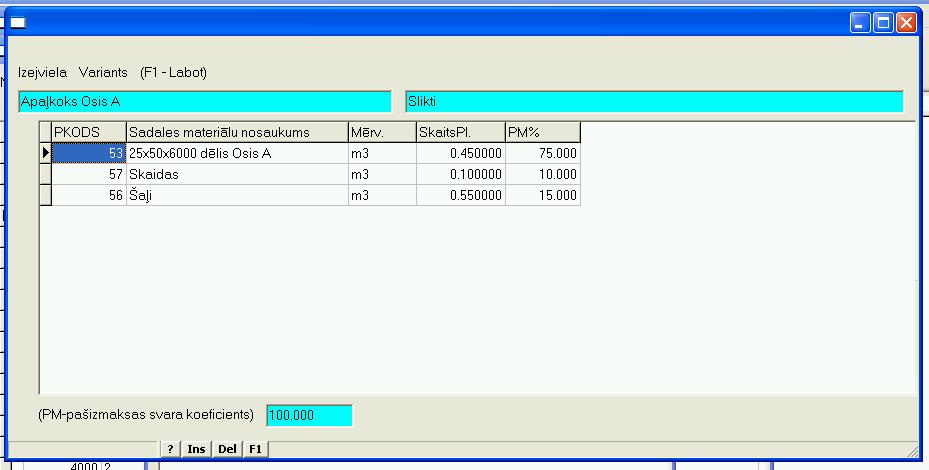The image size is (929, 470).
Task: Click the 0.100000 quantity cell
Action: (461, 174)
